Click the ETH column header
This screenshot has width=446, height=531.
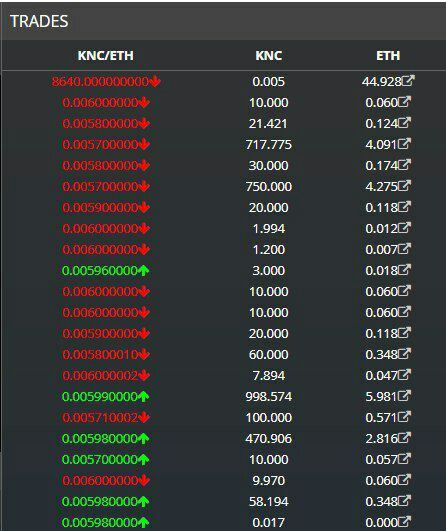pyautogui.click(x=388, y=56)
